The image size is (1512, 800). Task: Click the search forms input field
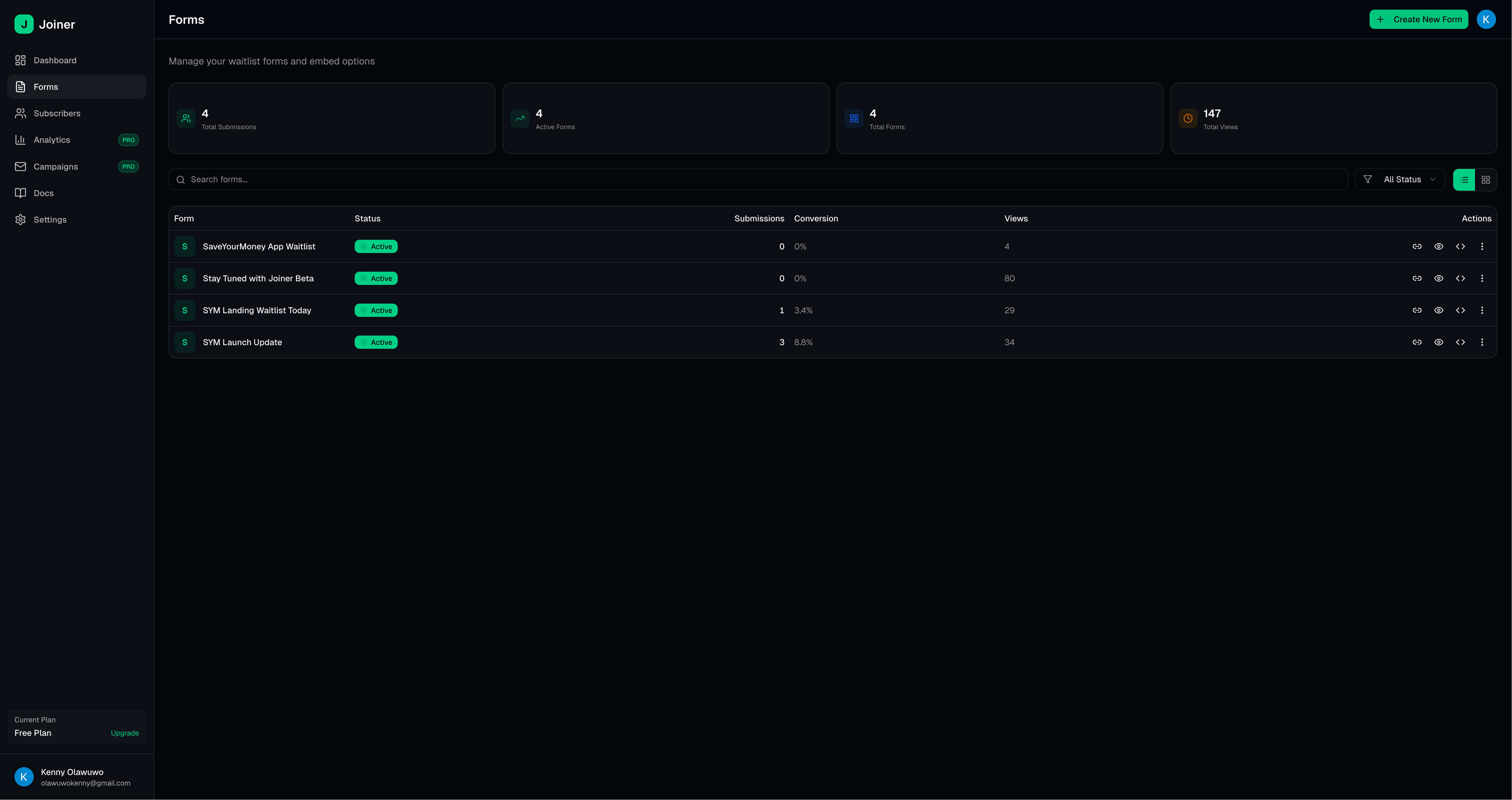pyautogui.click(x=411, y=179)
